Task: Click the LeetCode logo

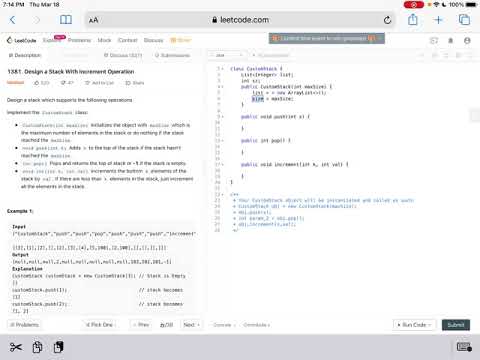Action: click(21, 40)
